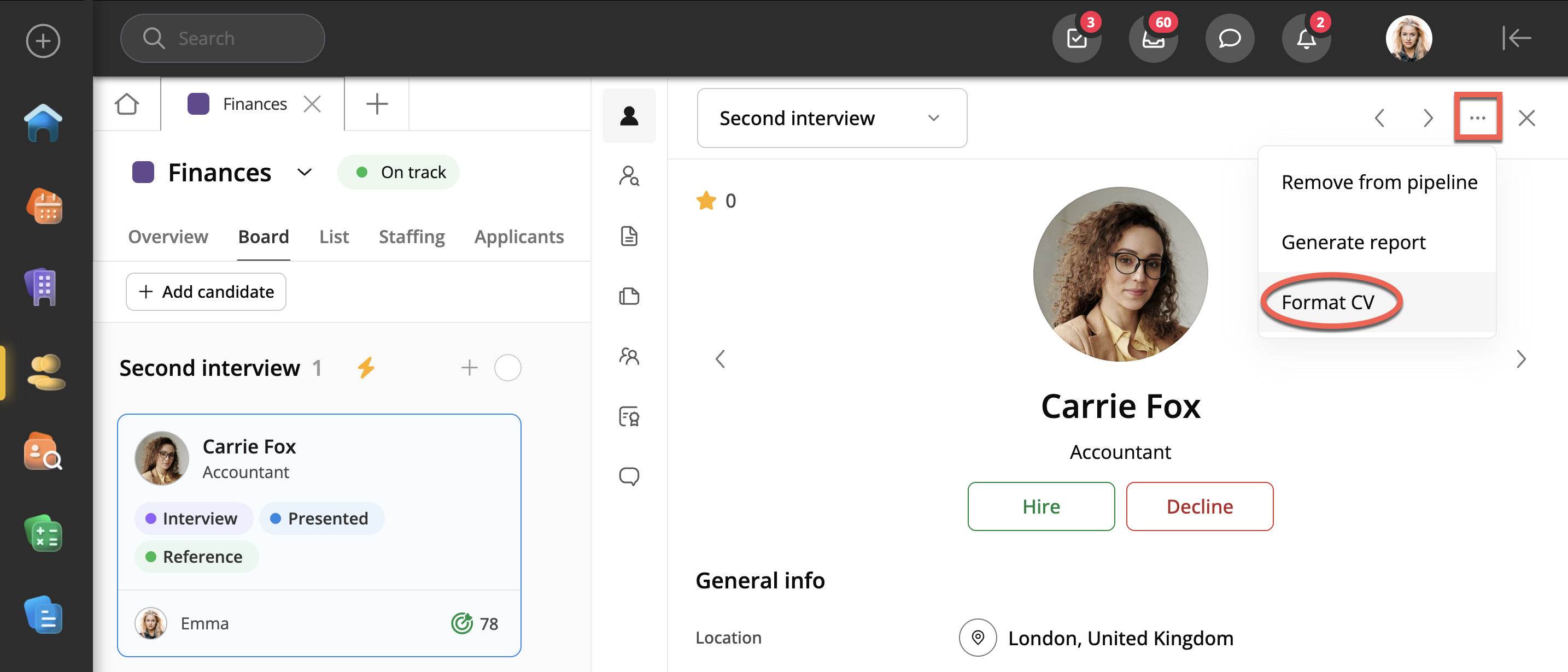
Task: Toggle the On track status pill
Action: (x=399, y=173)
